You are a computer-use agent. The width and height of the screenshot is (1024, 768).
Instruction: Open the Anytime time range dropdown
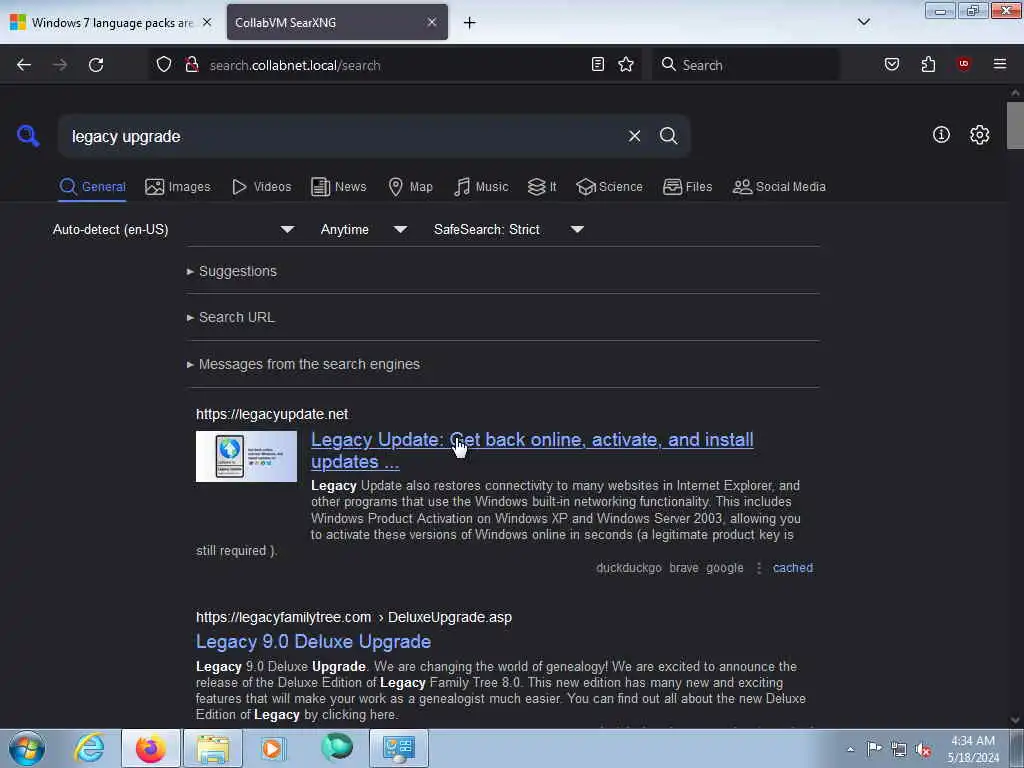(x=363, y=229)
